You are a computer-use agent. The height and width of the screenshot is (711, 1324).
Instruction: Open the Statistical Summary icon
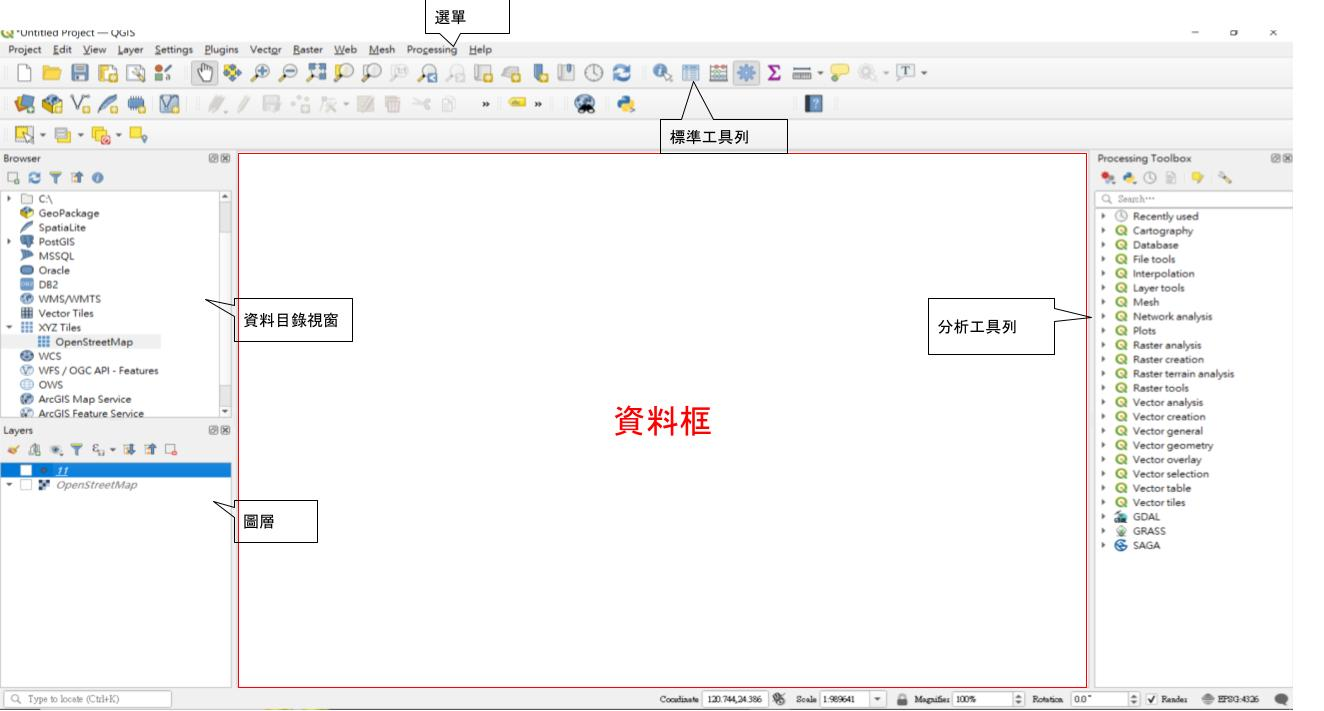[x=773, y=72]
